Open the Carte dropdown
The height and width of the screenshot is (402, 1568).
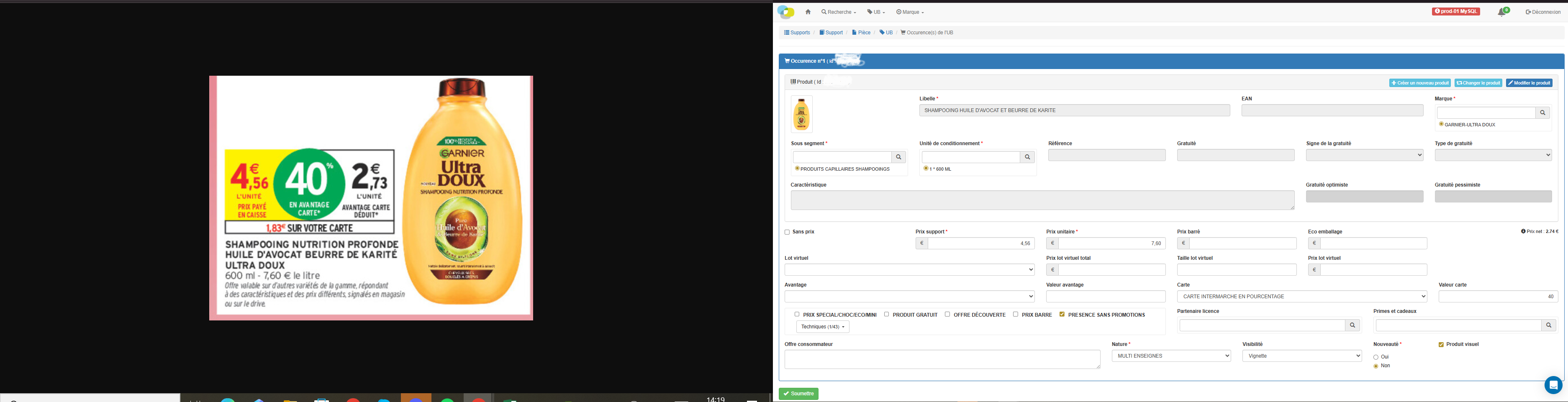tap(1301, 297)
